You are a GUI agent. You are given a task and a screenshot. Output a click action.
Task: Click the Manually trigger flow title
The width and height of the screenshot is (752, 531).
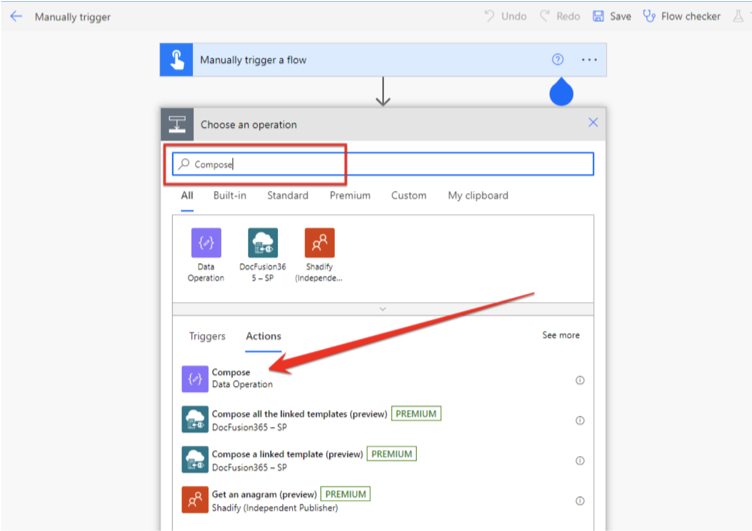72,17
